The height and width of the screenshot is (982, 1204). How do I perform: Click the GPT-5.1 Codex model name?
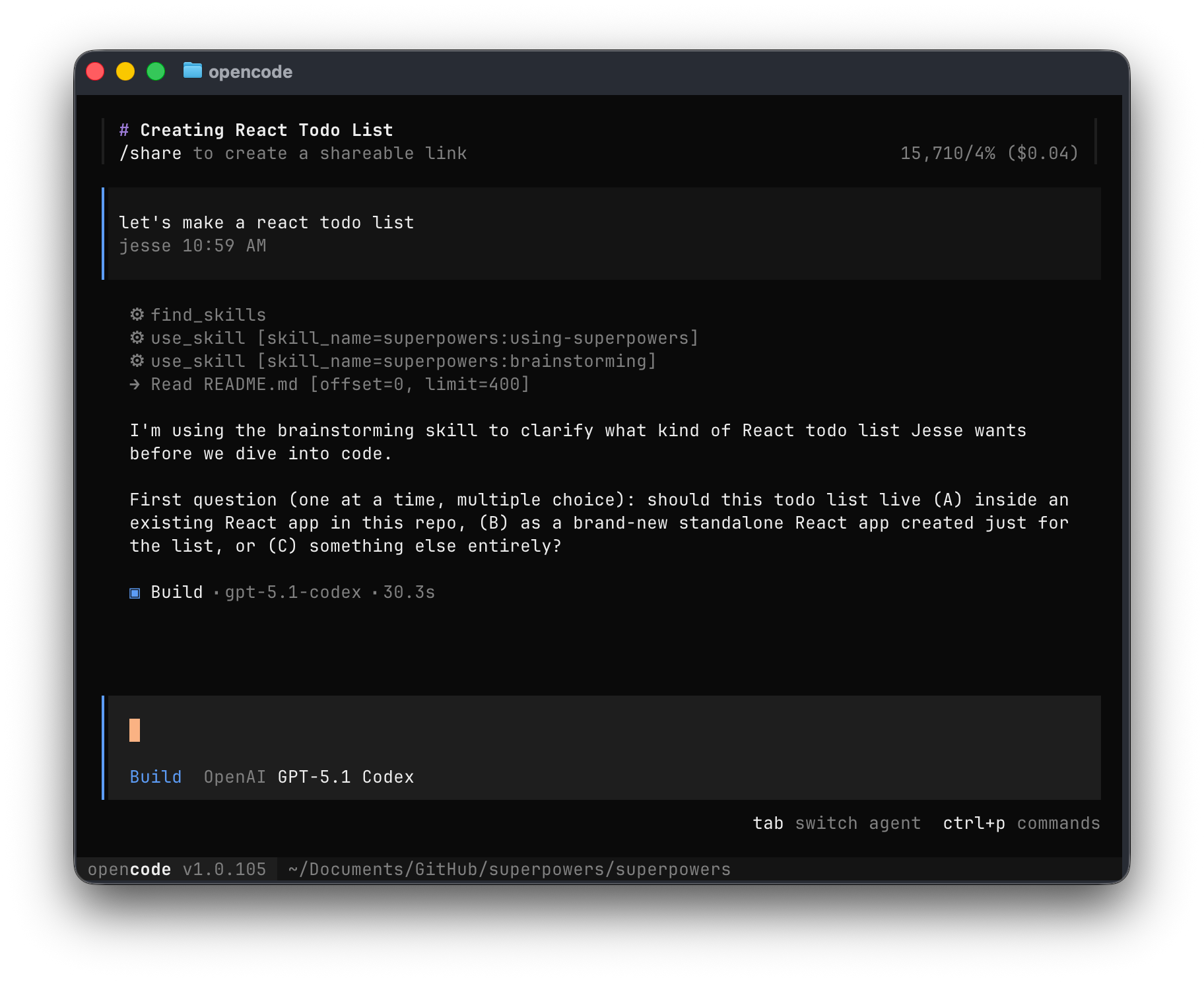coord(345,777)
